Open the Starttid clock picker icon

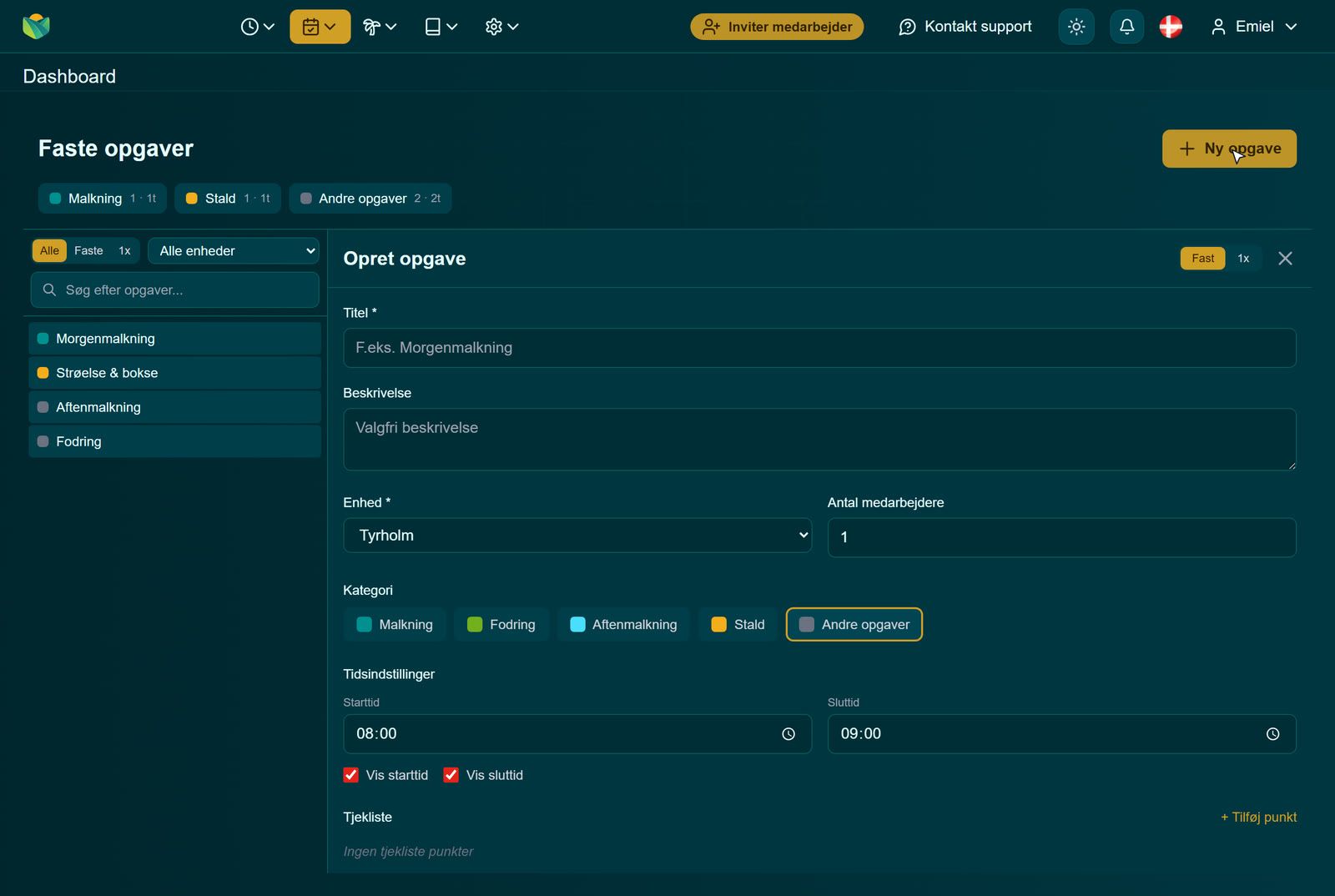click(x=788, y=734)
